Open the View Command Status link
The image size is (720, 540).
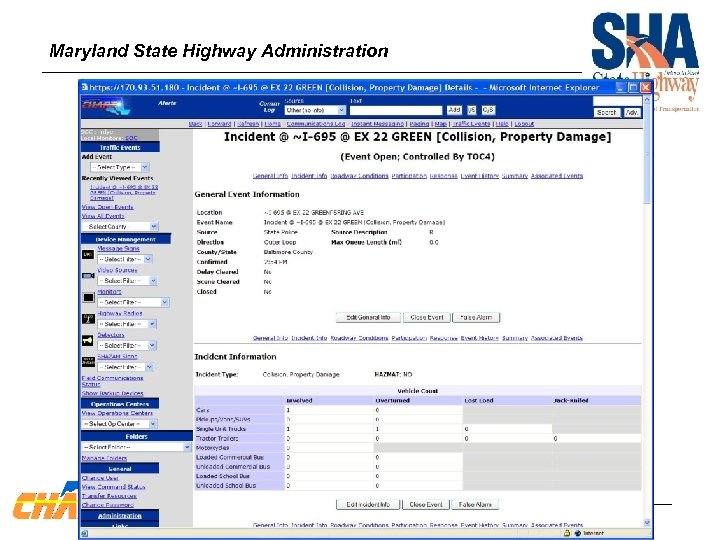click(113, 487)
